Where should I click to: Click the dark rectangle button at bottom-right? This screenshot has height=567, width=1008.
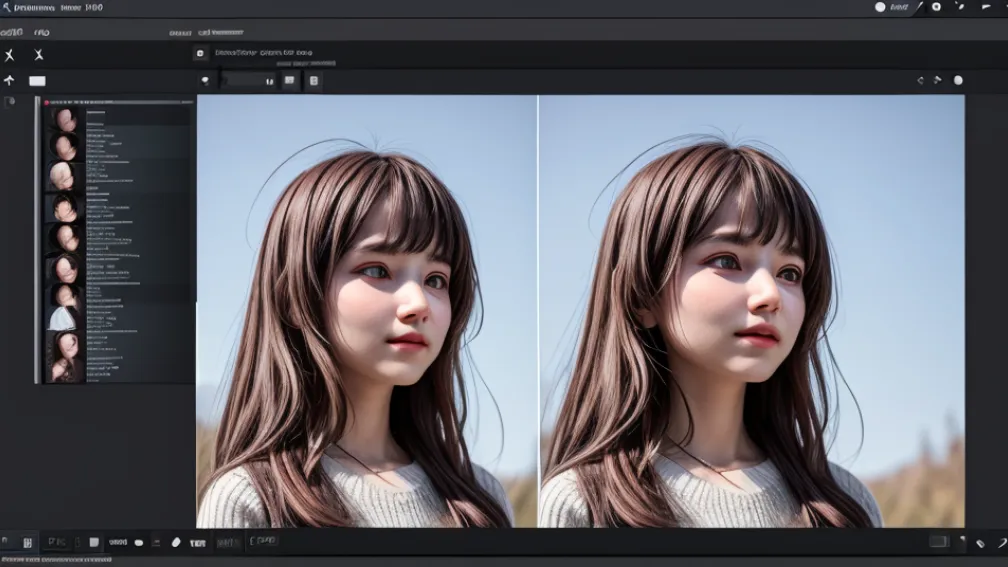[x=938, y=541]
